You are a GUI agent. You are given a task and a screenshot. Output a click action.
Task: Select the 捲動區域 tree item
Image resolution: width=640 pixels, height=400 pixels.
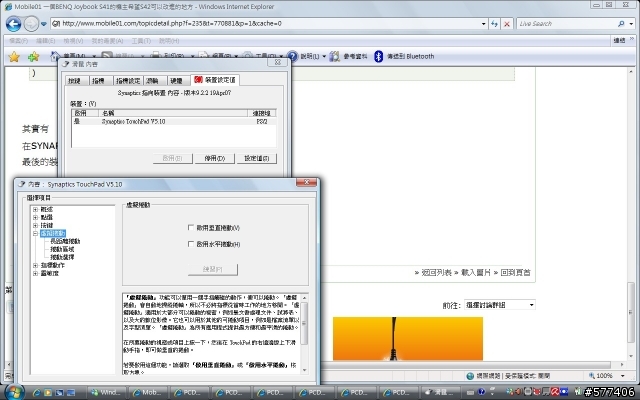pos(62,249)
